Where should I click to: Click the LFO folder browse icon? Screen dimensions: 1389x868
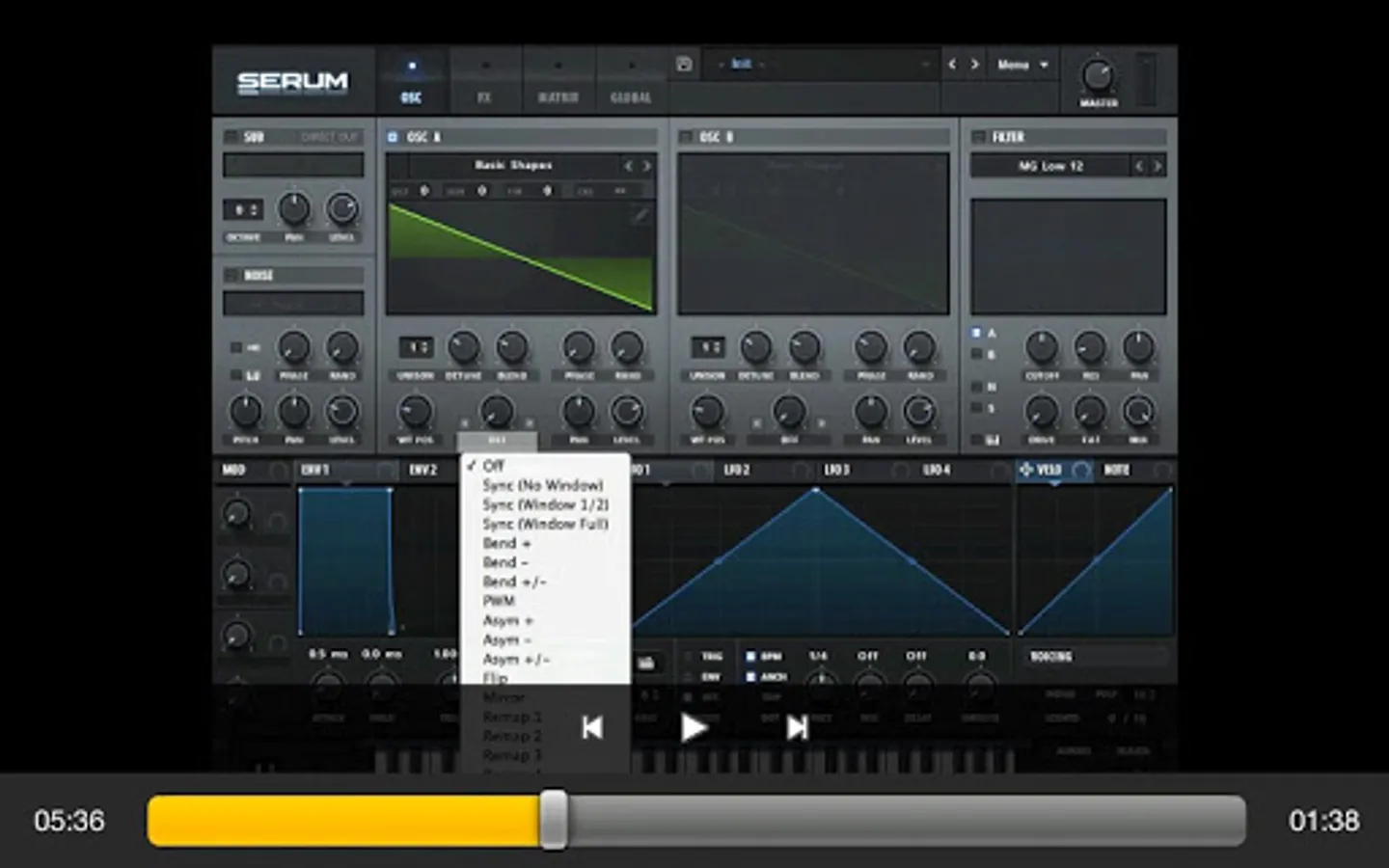[646, 663]
